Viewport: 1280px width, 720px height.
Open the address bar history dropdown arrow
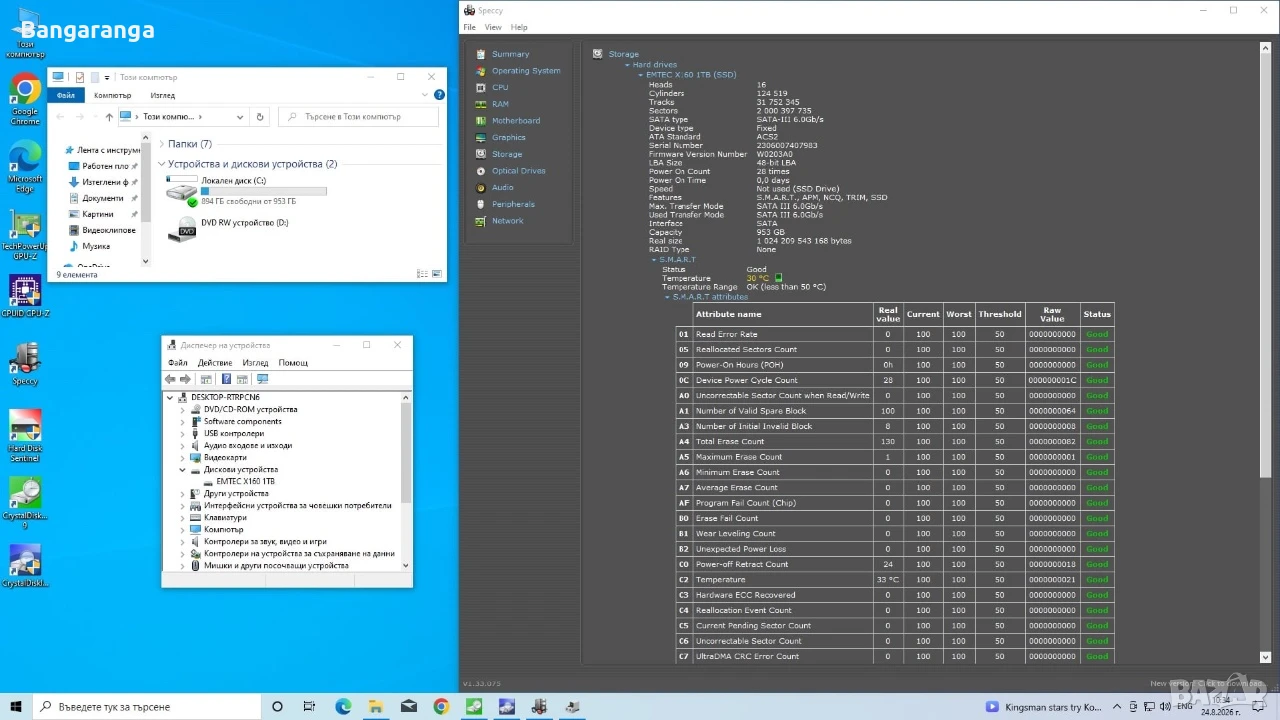coord(240,117)
